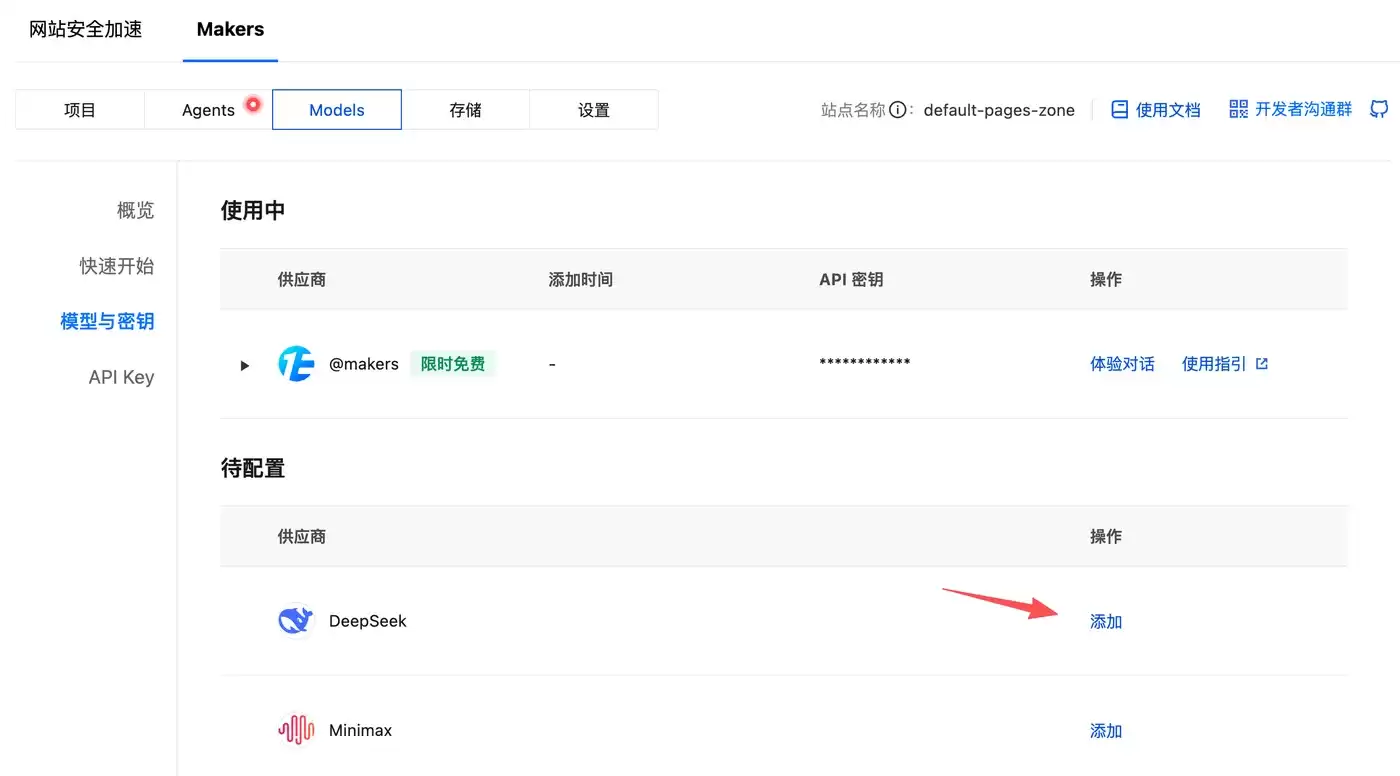Click the DeepSeek whale logo
Image resolution: width=1400 pixels, height=776 pixels.
[296, 621]
